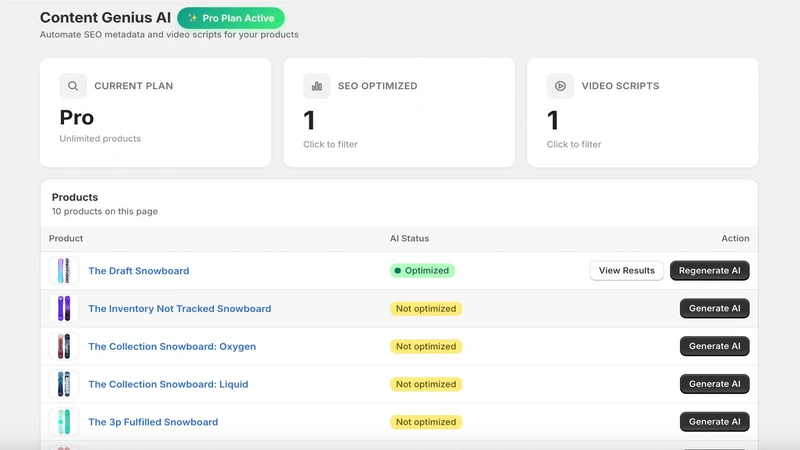The height and width of the screenshot is (450, 800).
Task: Filter by the SEO Optimized card
Action: [399, 112]
